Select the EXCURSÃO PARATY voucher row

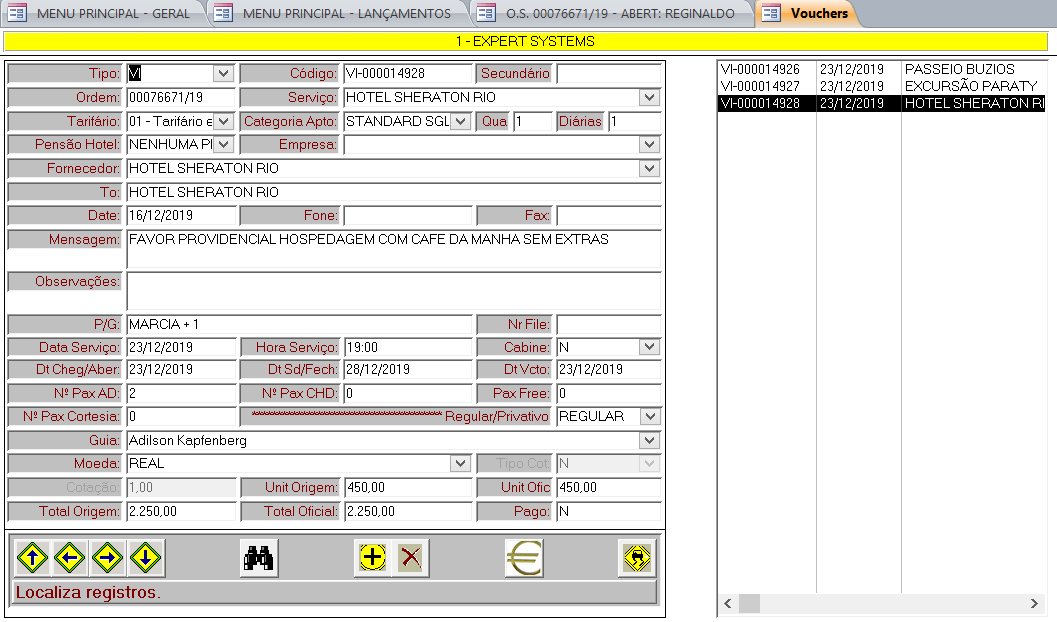tap(880, 87)
